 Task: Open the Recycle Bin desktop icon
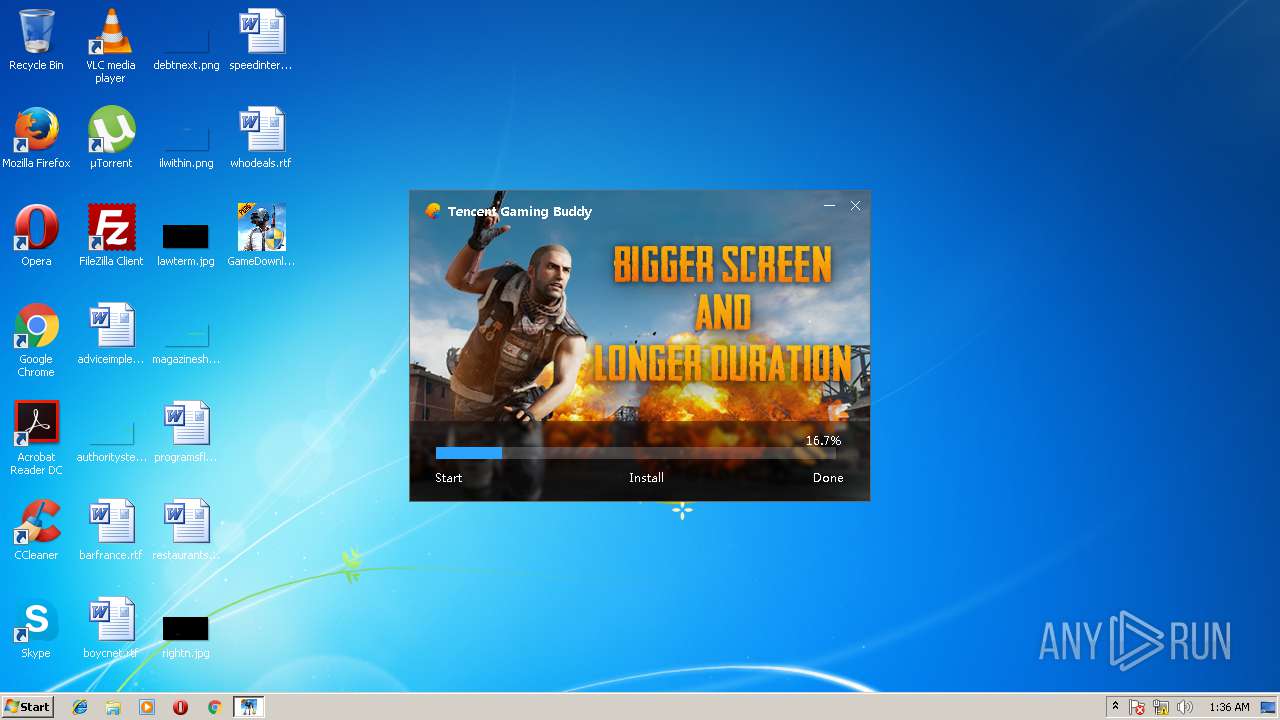[36, 40]
